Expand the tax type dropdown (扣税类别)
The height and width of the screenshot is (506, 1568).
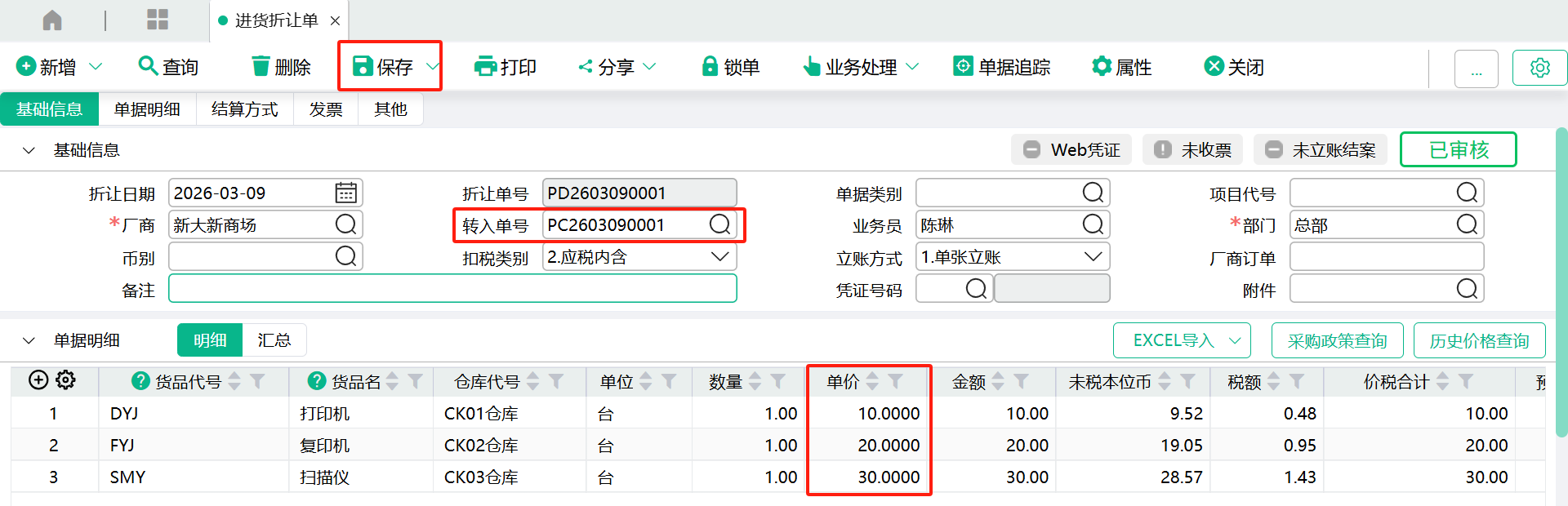click(719, 257)
